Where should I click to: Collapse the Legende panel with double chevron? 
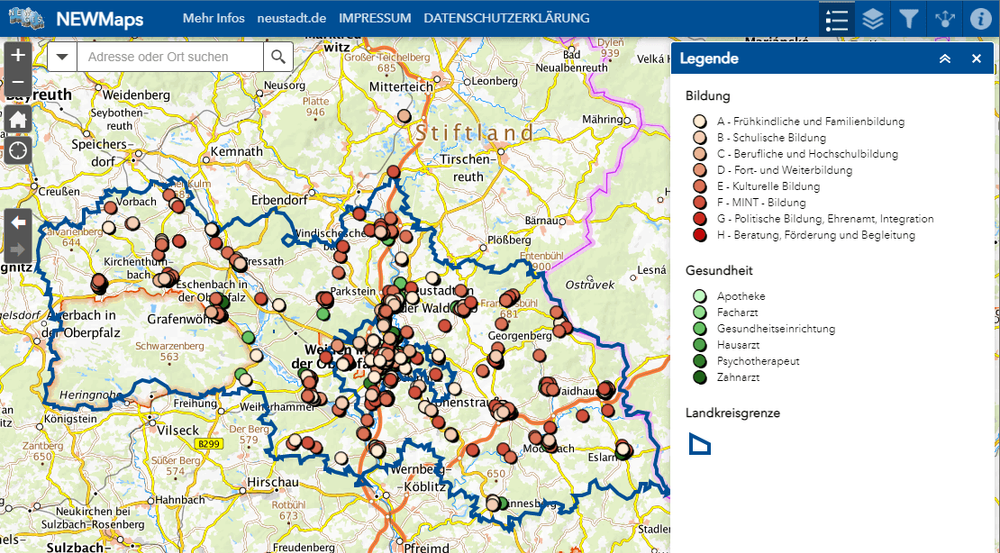[x=944, y=59]
